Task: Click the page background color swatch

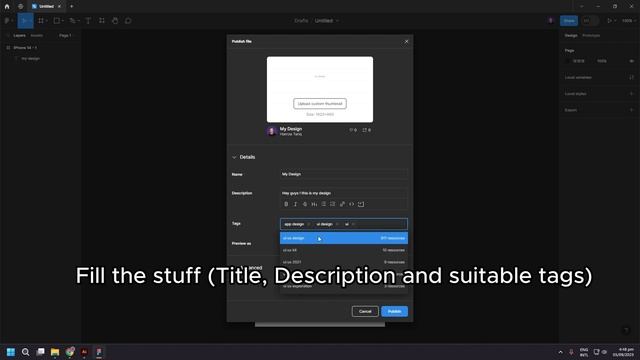Action: [x=568, y=61]
